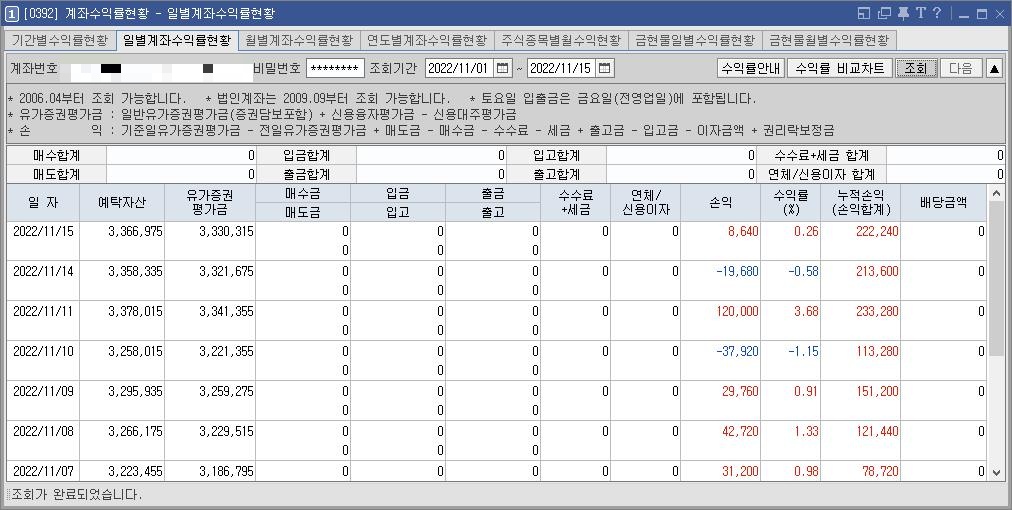1012x510 pixels.
Task: Select the 일별계좌수익률현황 tab
Action: click(177, 40)
